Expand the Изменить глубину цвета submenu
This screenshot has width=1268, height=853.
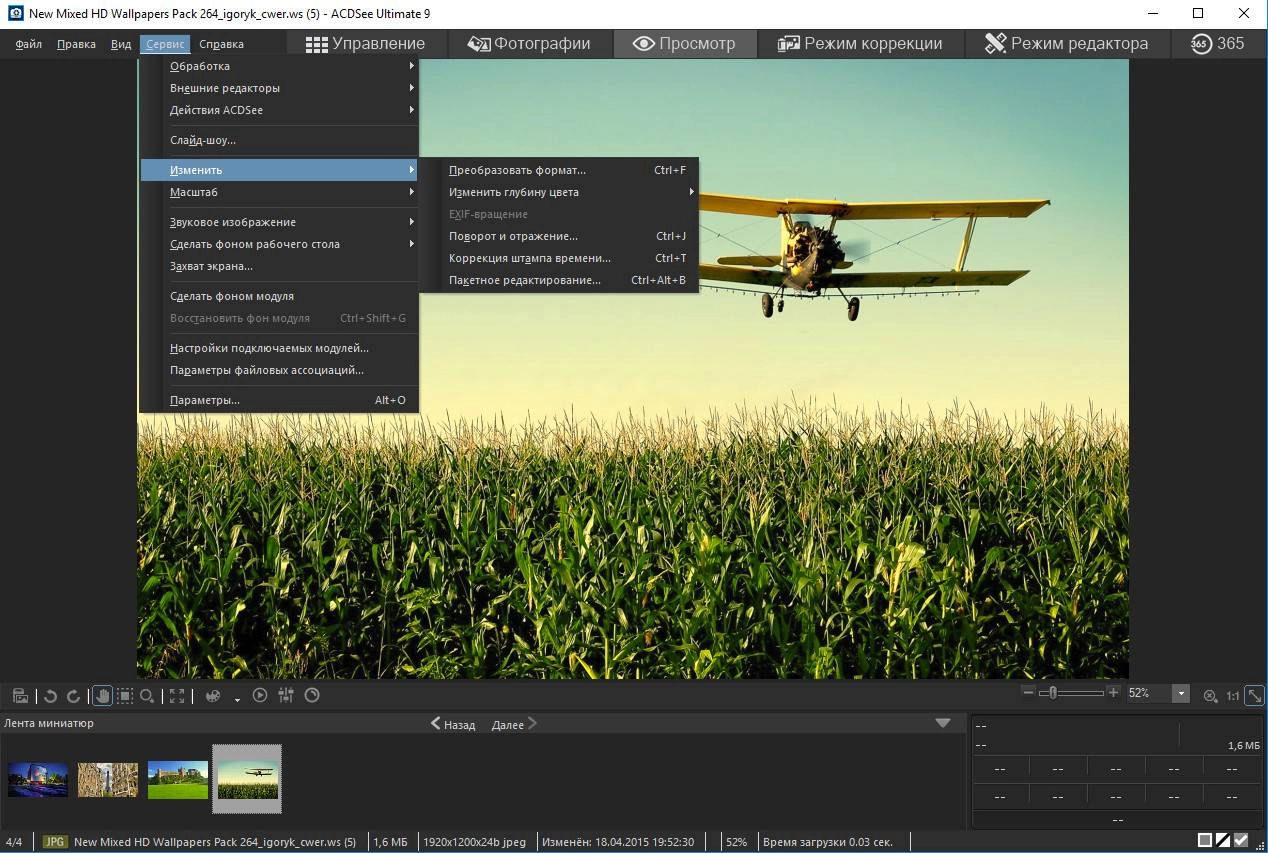pyautogui.click(x=558, y=192)
